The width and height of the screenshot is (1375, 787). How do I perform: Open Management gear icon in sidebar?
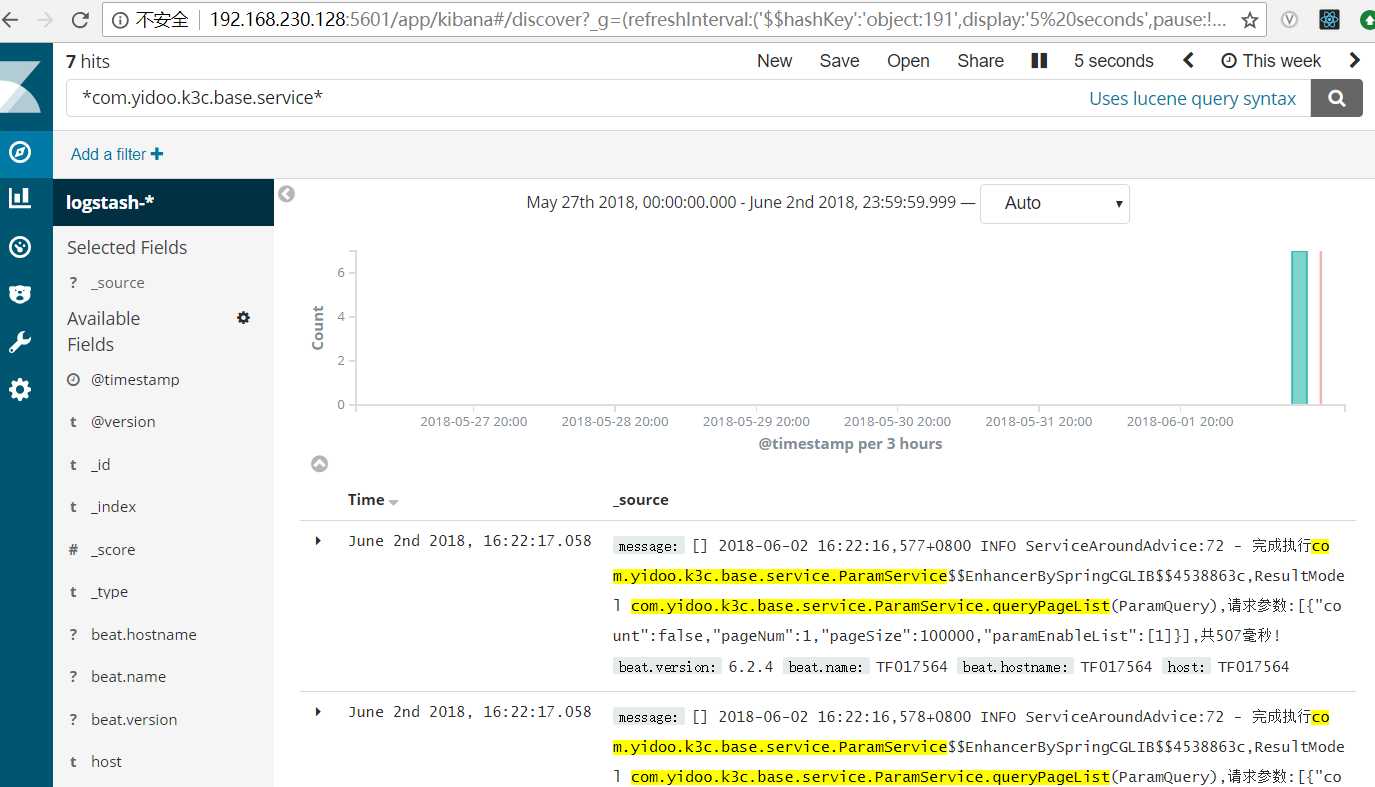point(20,390)
